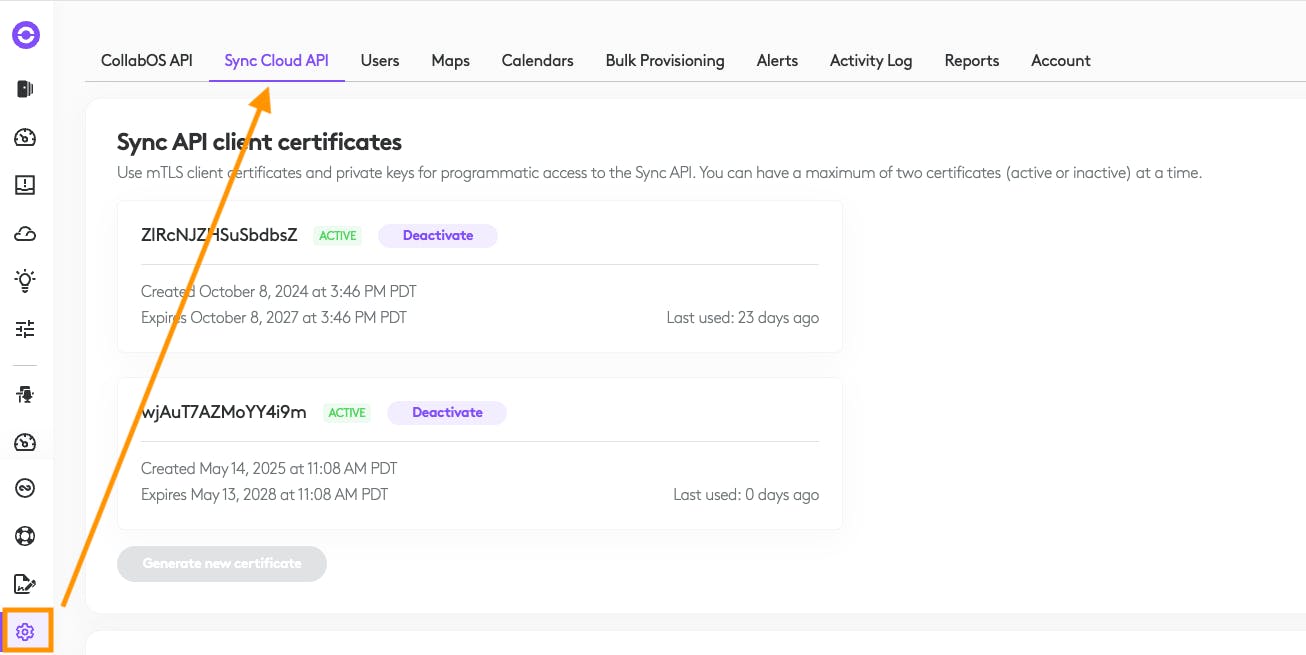Open the rooms door icon in sidebar
The height and width of the screenshot is (655, 1306).
pos(26,89)
